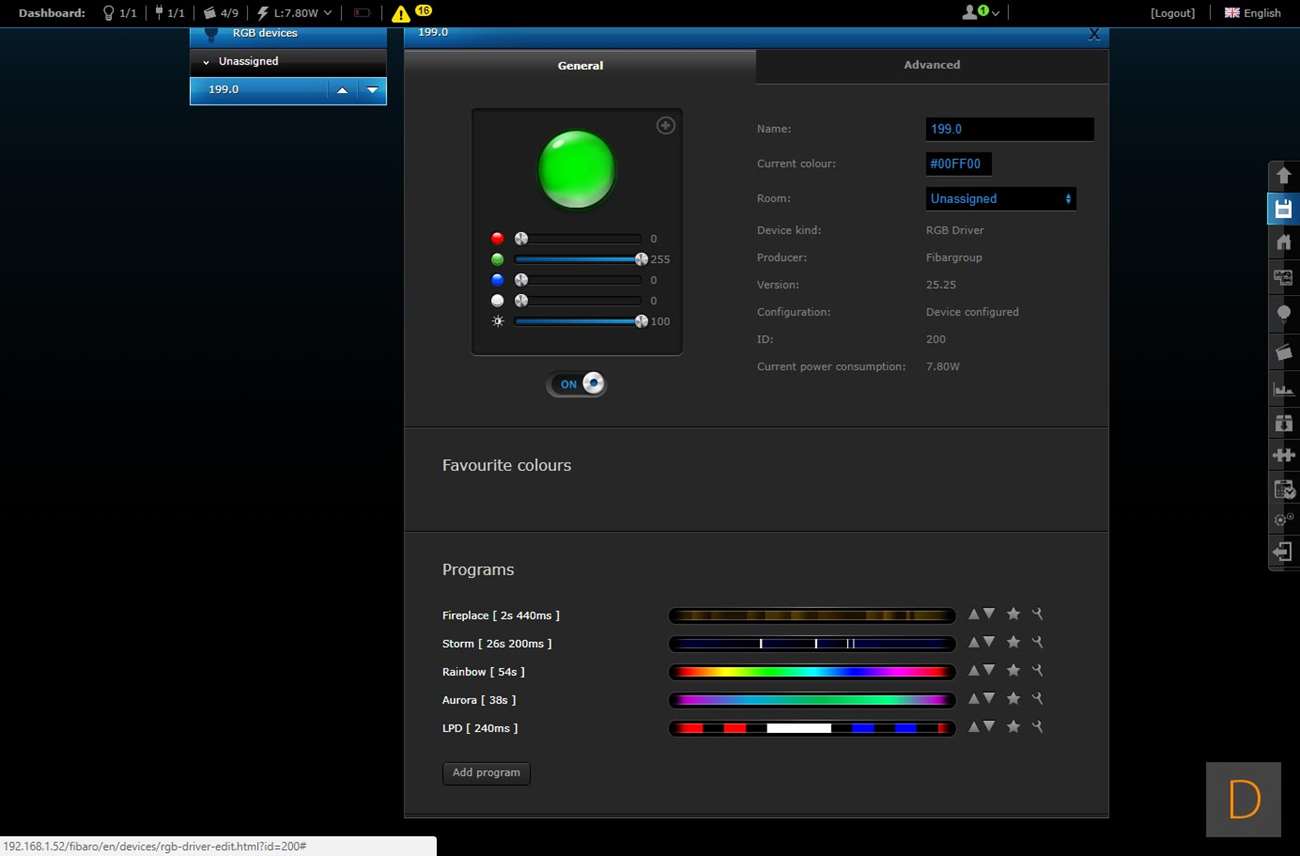Toggle the device ON/OFF switch

(x=577, y=384)
